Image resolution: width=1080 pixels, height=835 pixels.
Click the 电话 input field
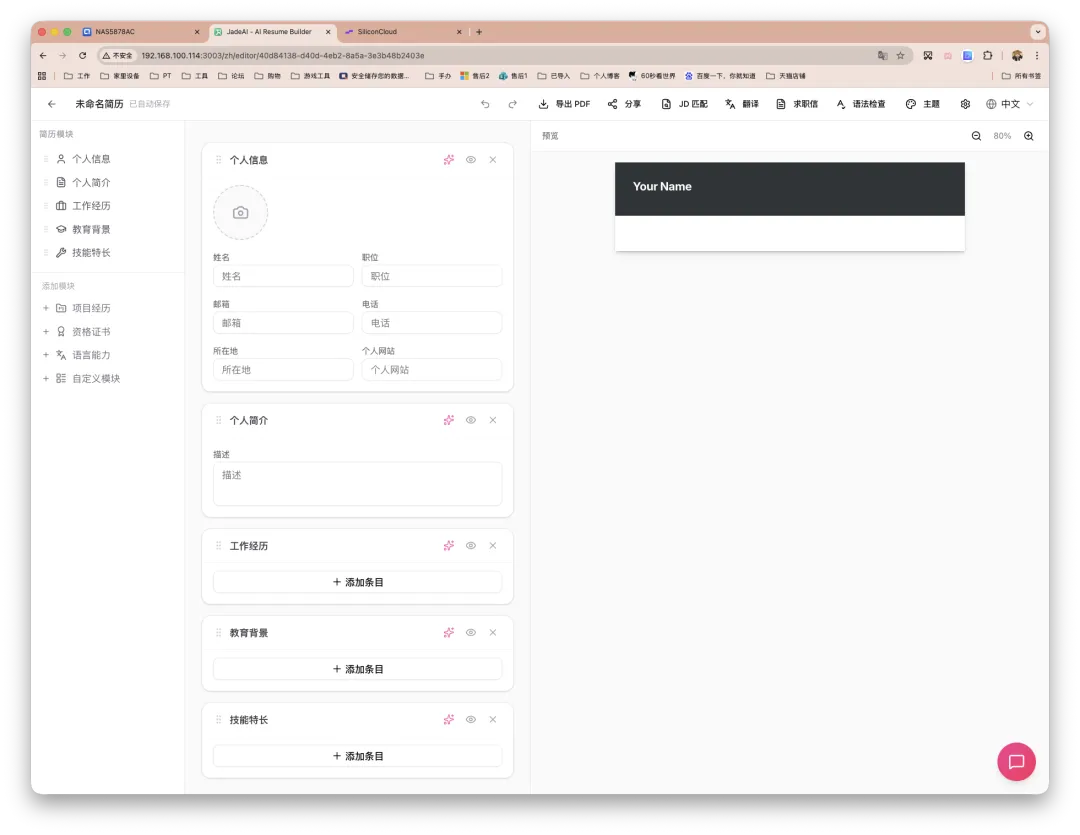point(432,323)
